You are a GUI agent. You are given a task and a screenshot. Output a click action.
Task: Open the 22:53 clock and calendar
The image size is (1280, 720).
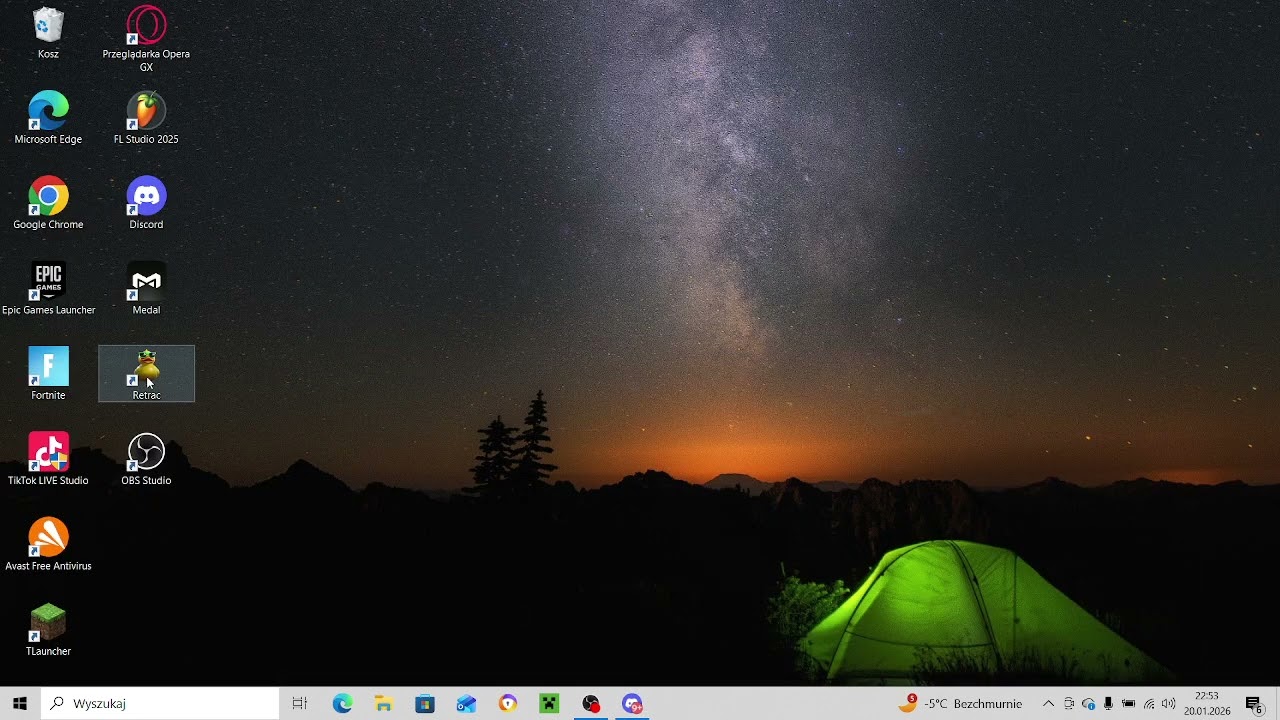click(1207, 703)
